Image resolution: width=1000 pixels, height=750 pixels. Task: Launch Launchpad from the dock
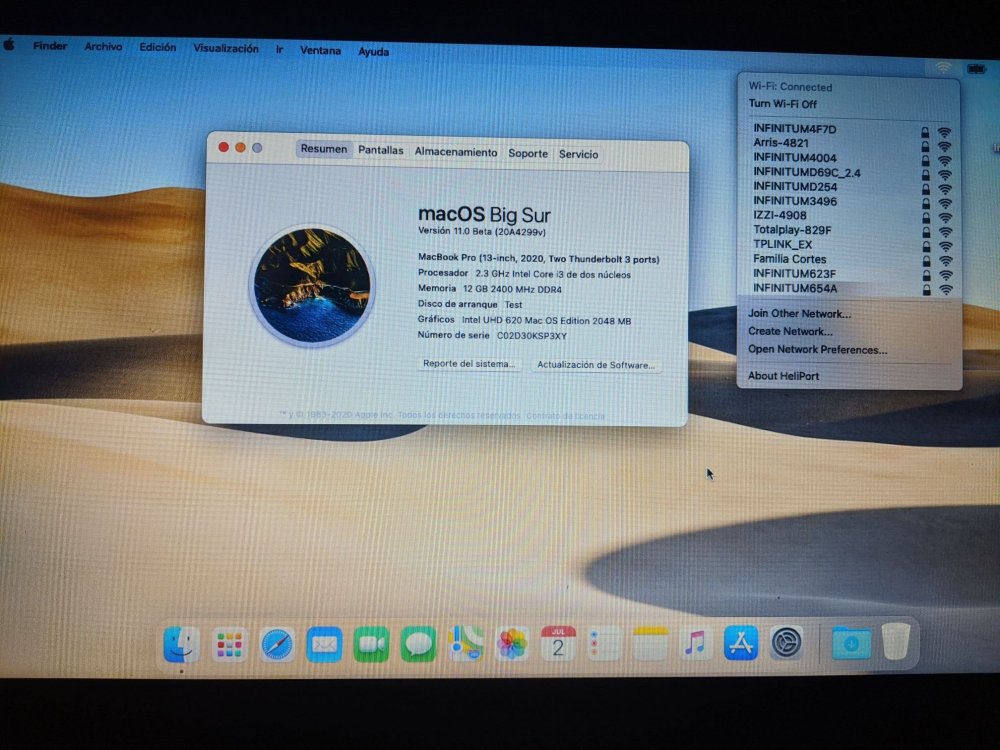point(229,645)
